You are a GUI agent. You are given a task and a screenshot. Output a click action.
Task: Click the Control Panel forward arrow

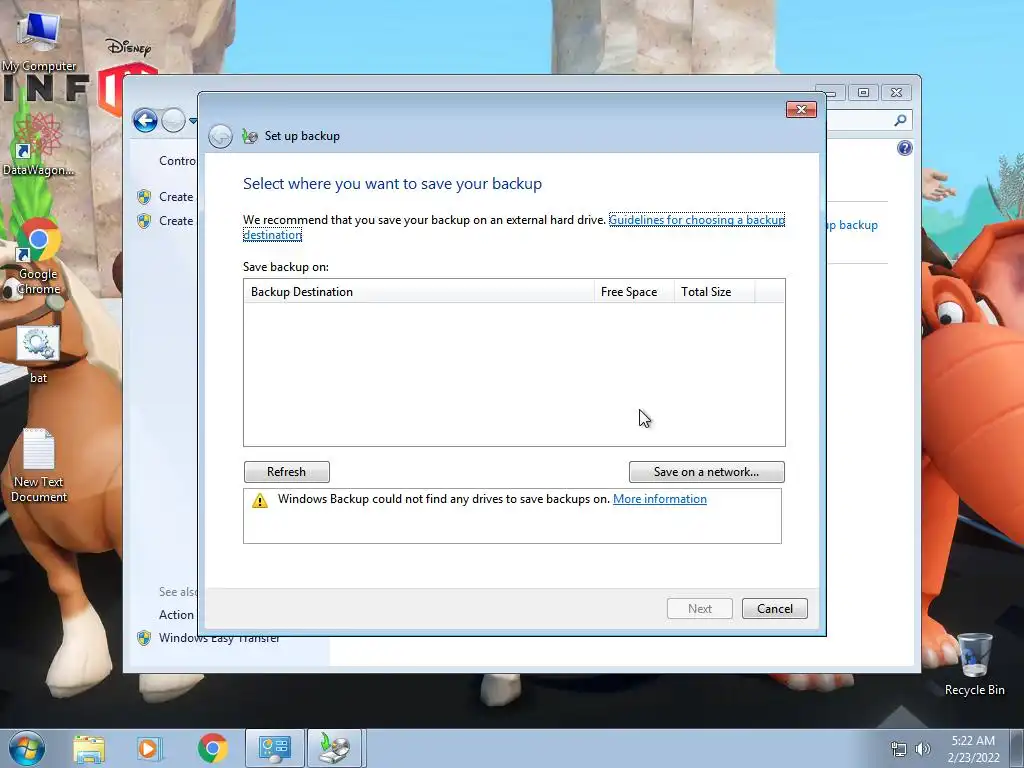click(173, 120)
